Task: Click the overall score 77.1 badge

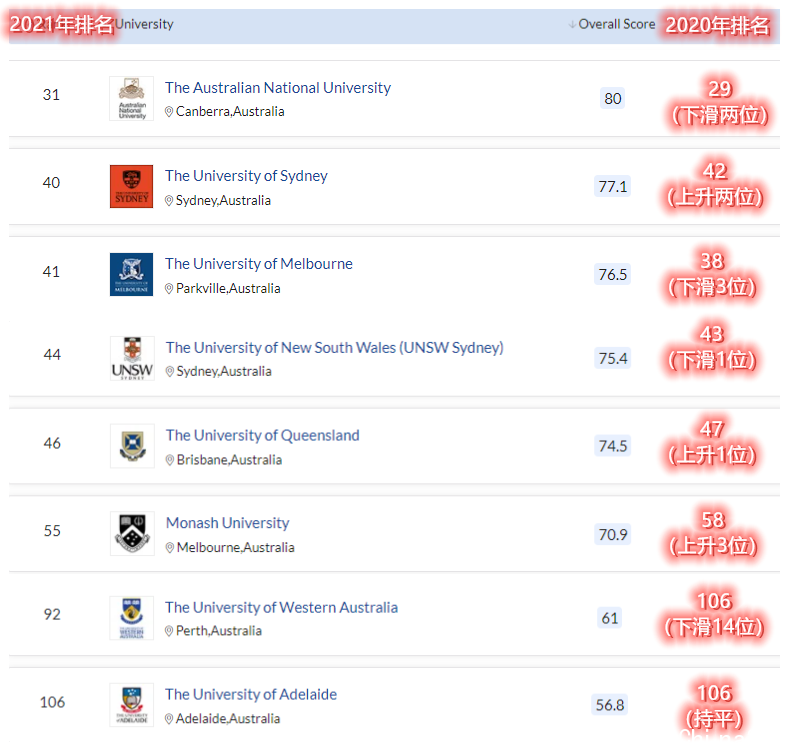Action: click(x=612, y=186)
